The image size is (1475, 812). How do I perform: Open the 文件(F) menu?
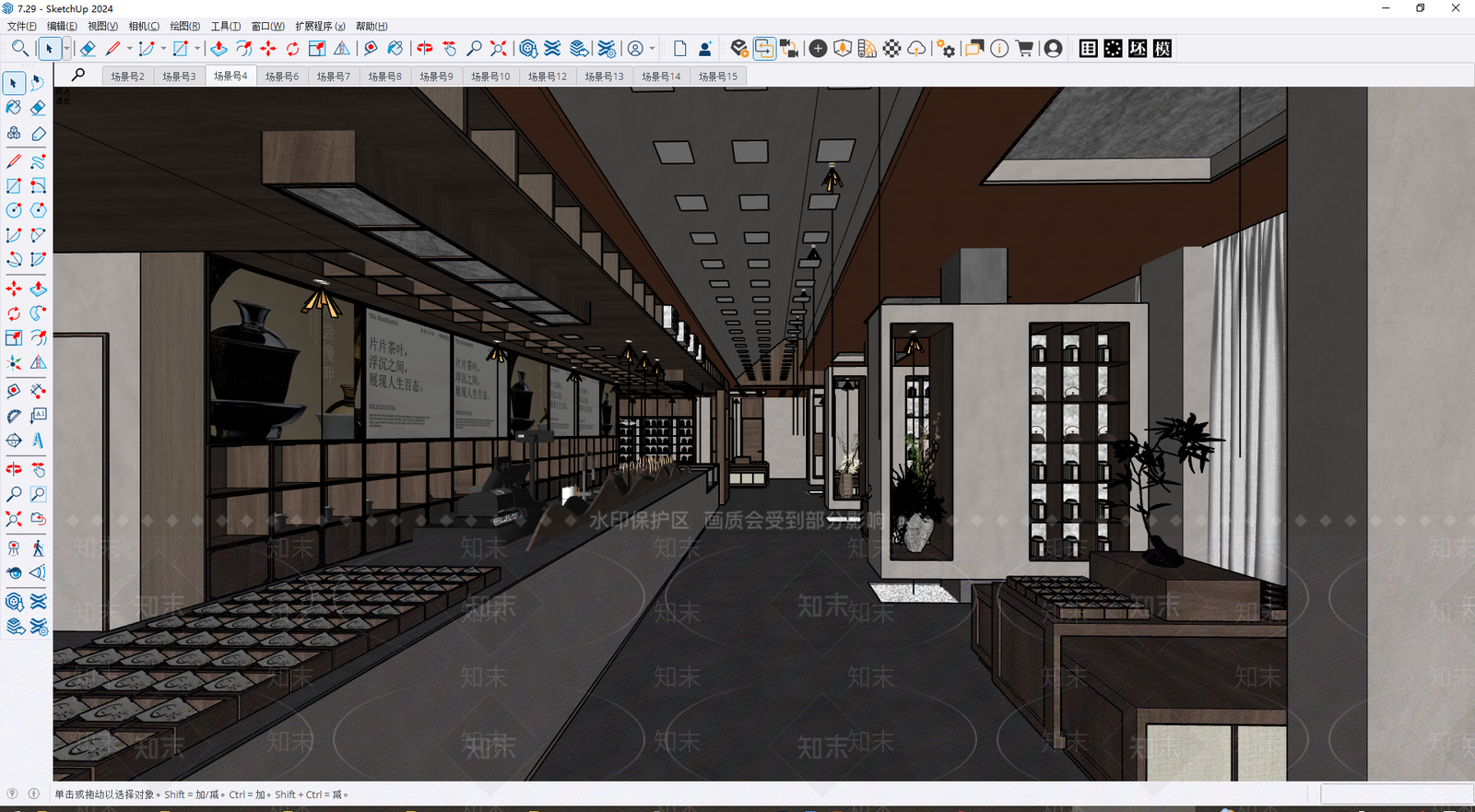[22, 26]
